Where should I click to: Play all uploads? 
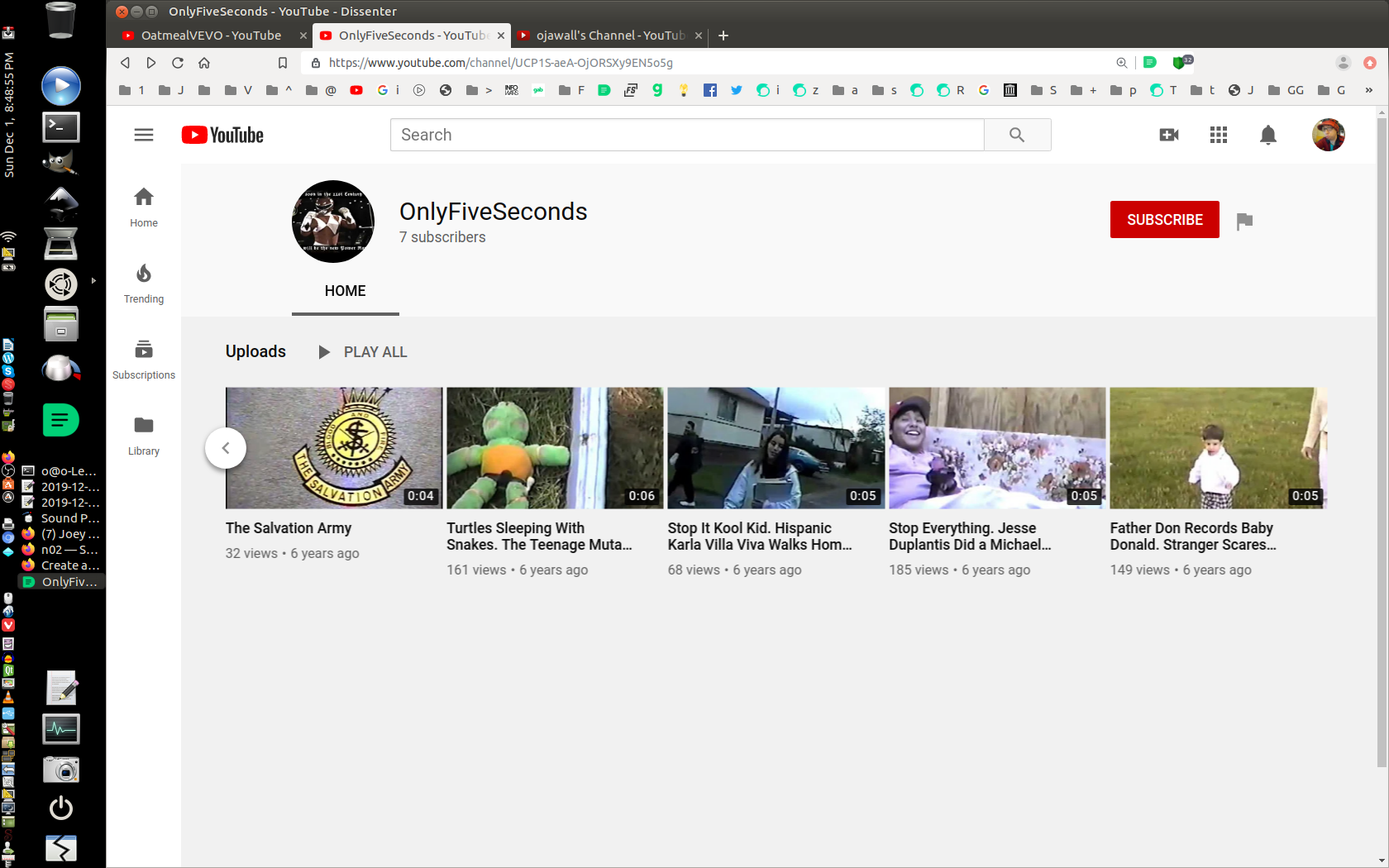pos(363,352)
